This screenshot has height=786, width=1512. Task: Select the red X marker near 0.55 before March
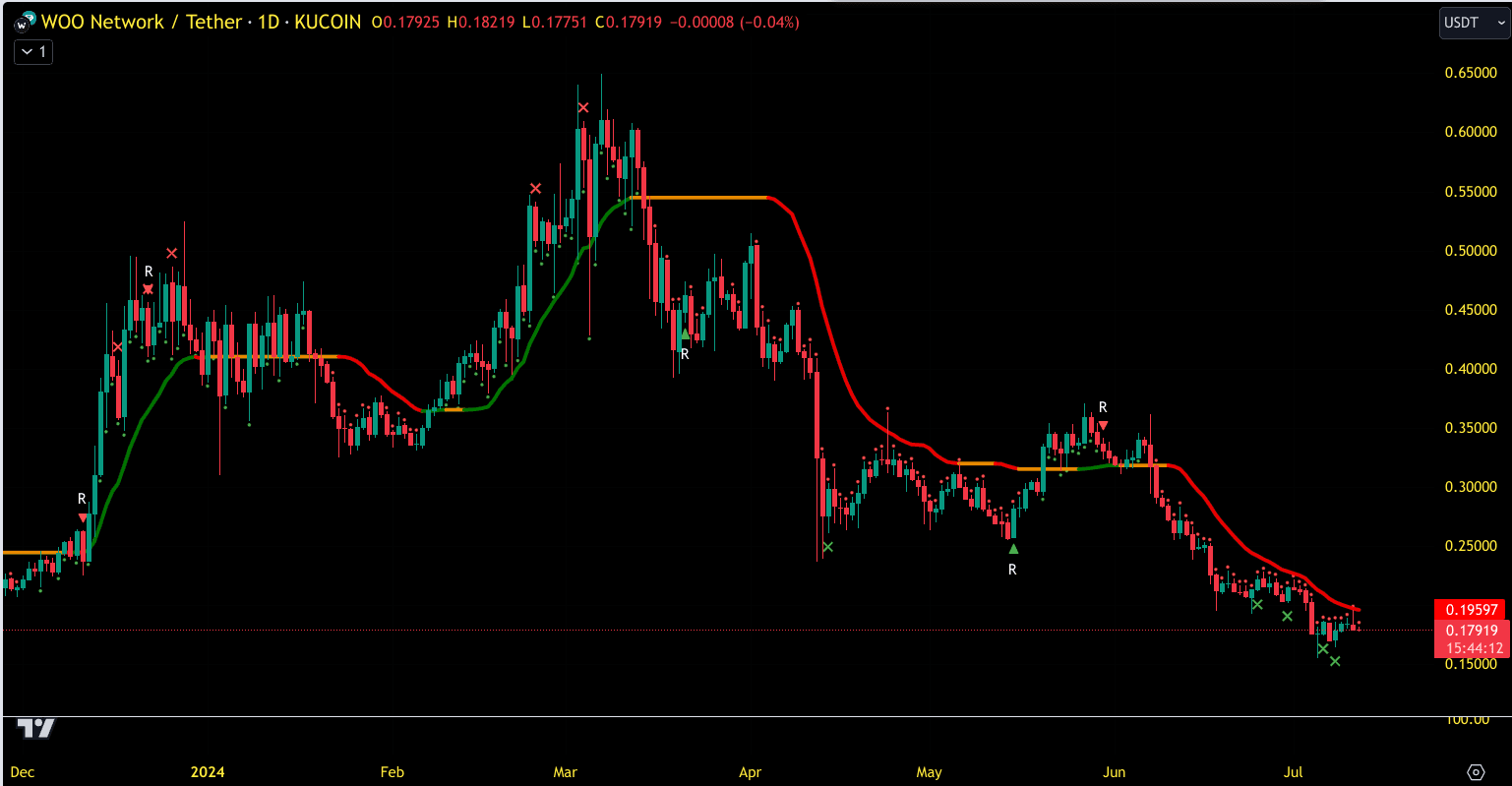[535, 188]
